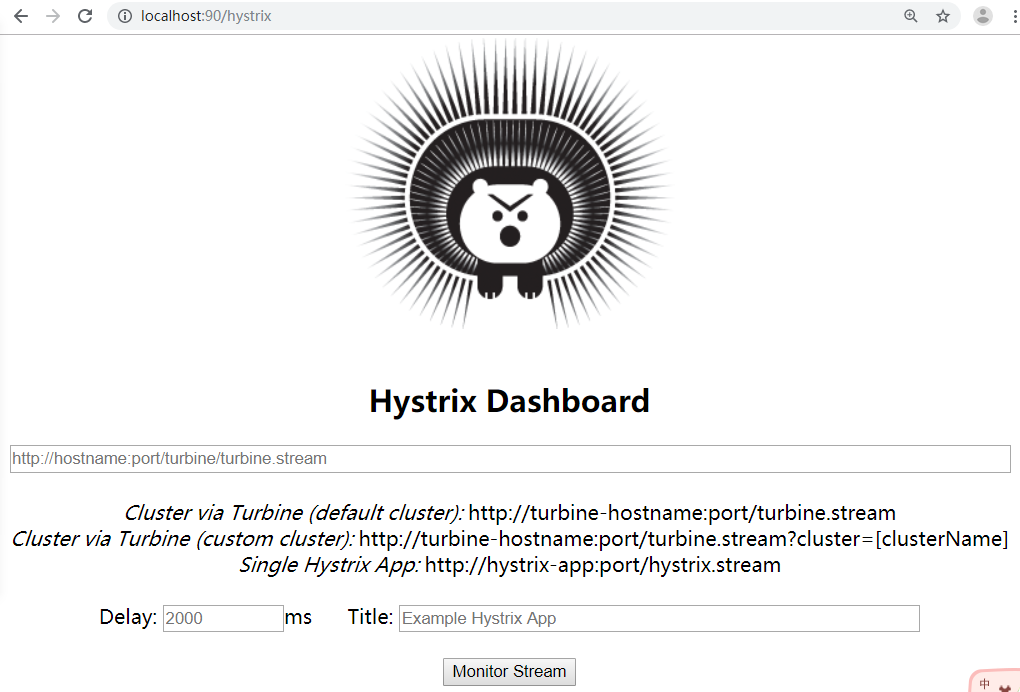Image resolution: width=1020 pixels, height=692 pixels.
Task: Click the 'ms' unit label
Action: coord(299,617)
